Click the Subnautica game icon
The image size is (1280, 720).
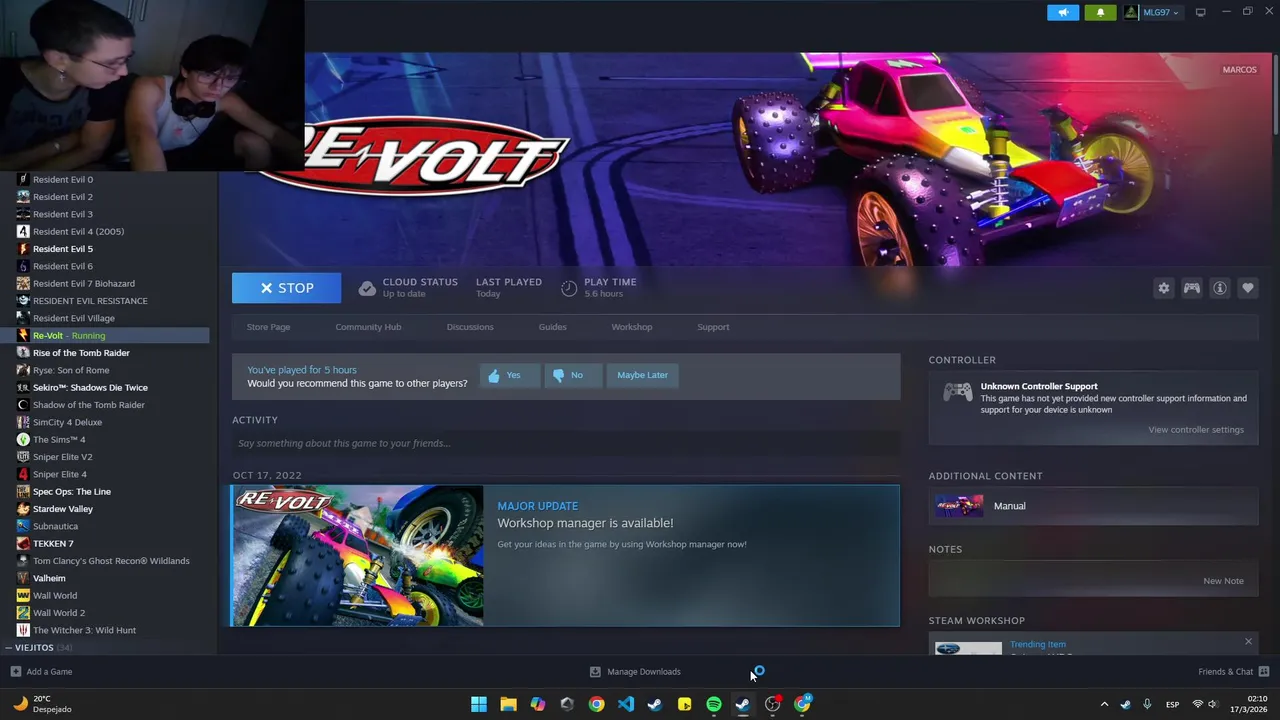pyautogui.click(x=23, y=526)
